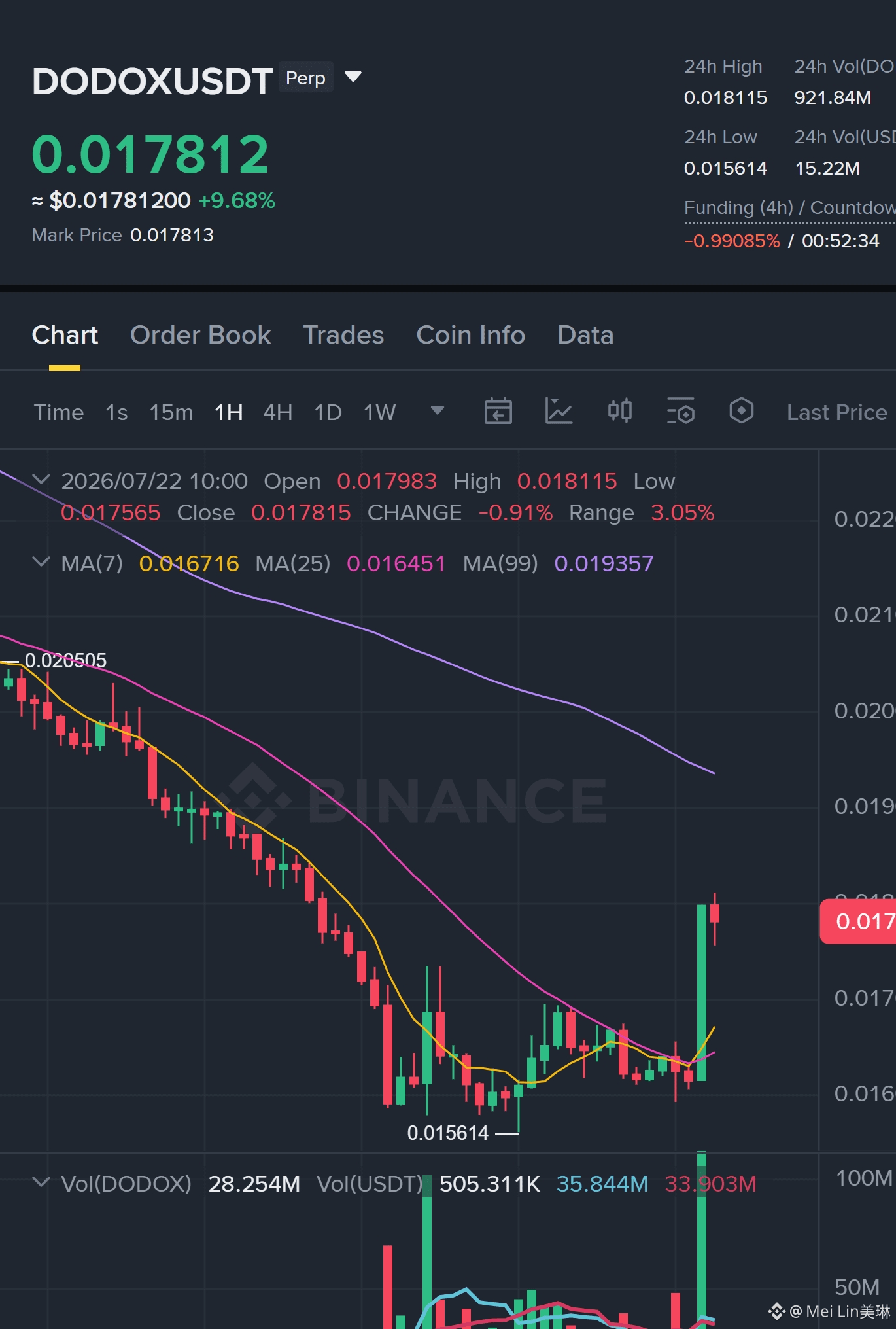The image size is (896, 1329).
Task: Click the latest tall green candlestick
Action: [702, 993]
